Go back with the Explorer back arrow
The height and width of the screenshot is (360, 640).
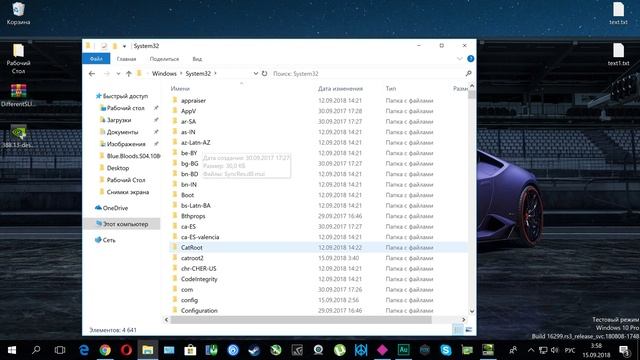point(92,74)
